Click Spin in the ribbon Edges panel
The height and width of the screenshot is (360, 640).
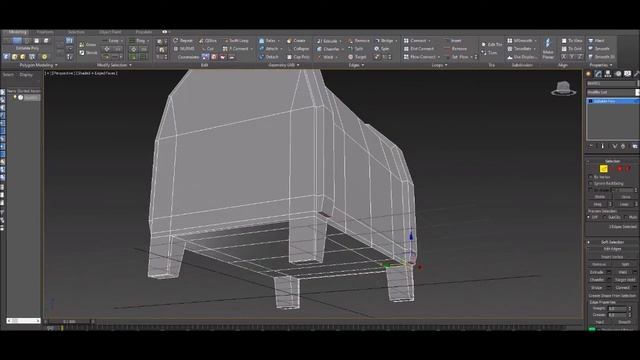coord(382,49)
